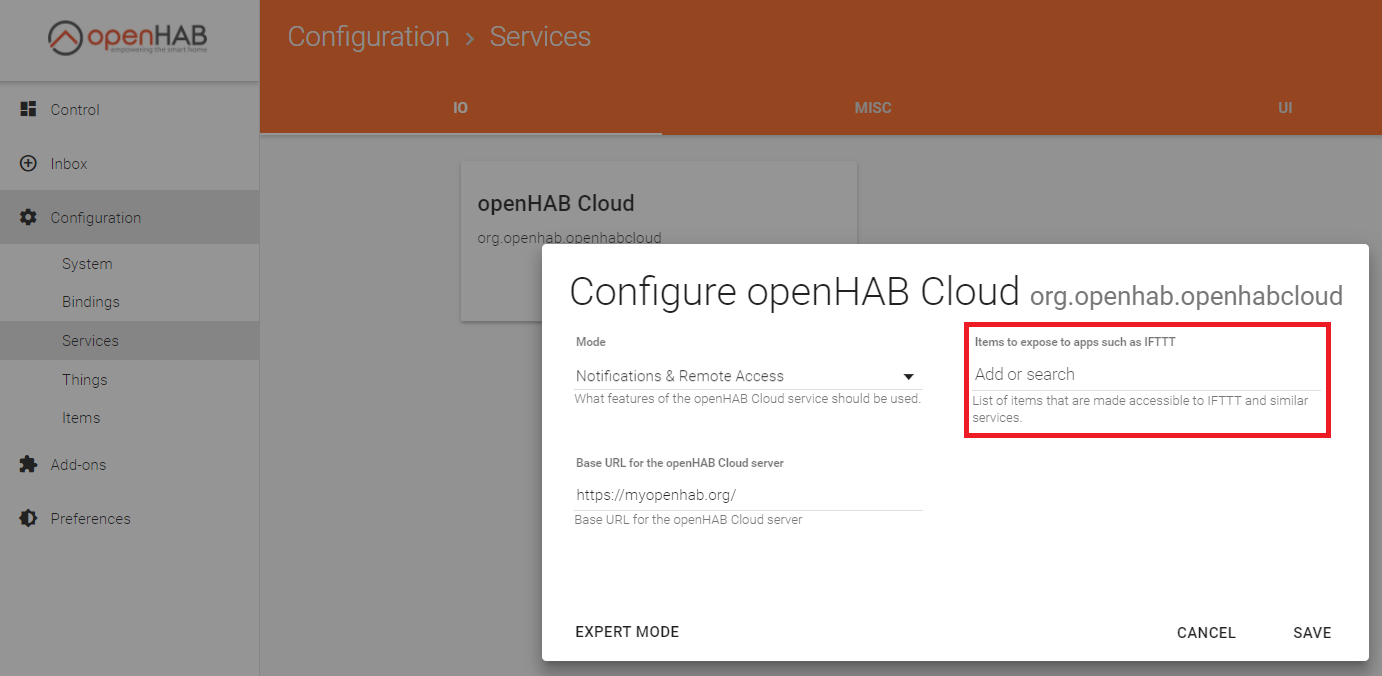Click the Add-ons puzzle piece icon
This screenshot has height=676, width=1382.
(28, 464)
